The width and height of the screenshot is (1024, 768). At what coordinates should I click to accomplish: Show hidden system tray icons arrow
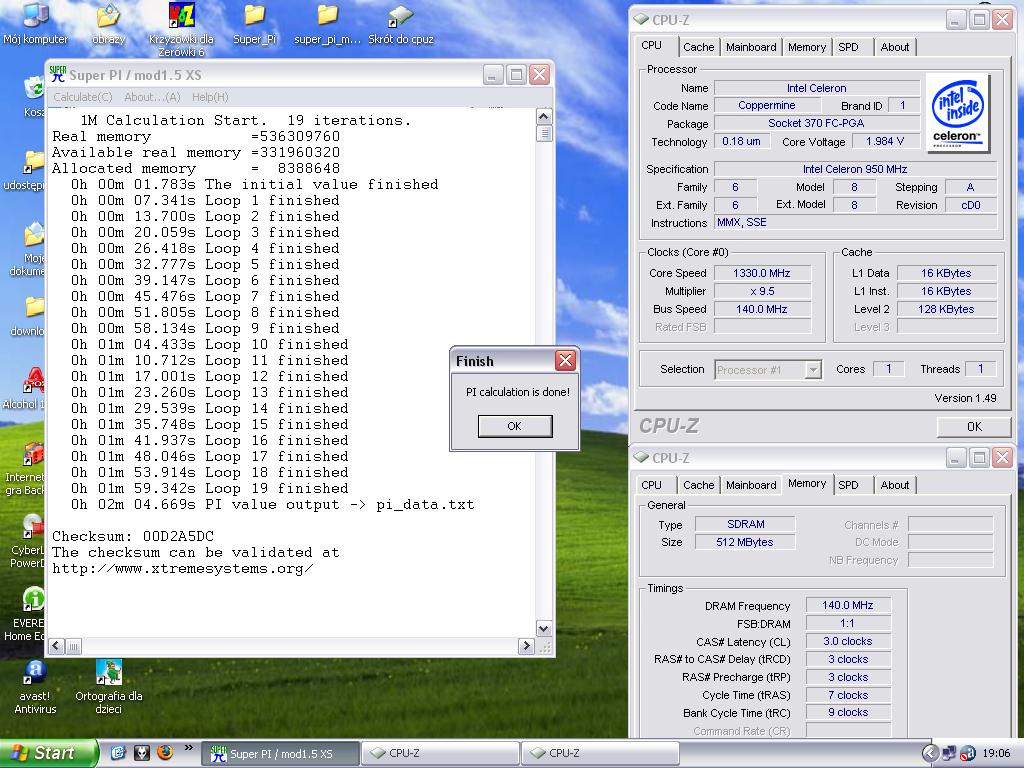pos(930,753)
